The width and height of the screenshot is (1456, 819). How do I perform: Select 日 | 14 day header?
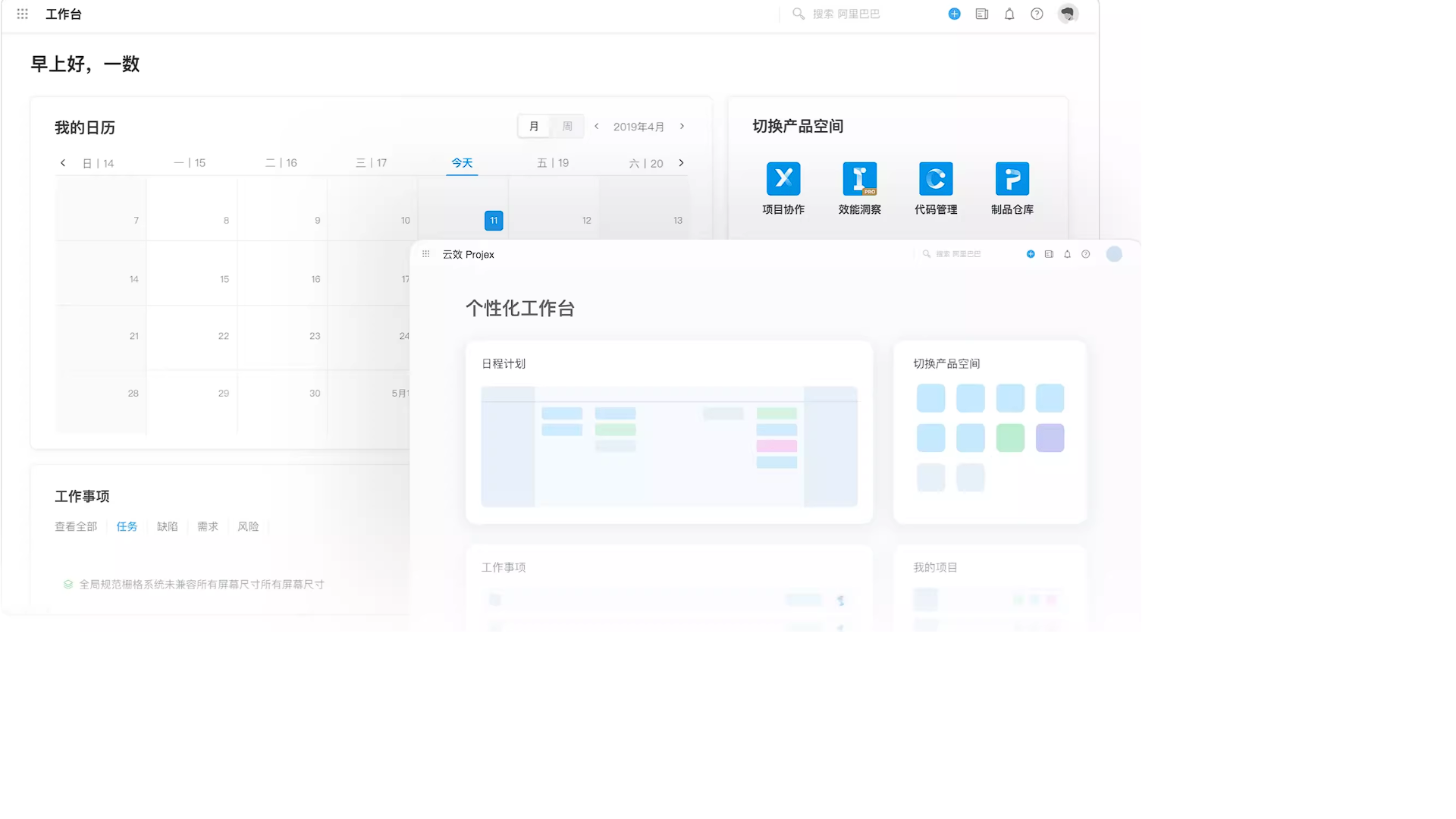click(x=98, y=163)
